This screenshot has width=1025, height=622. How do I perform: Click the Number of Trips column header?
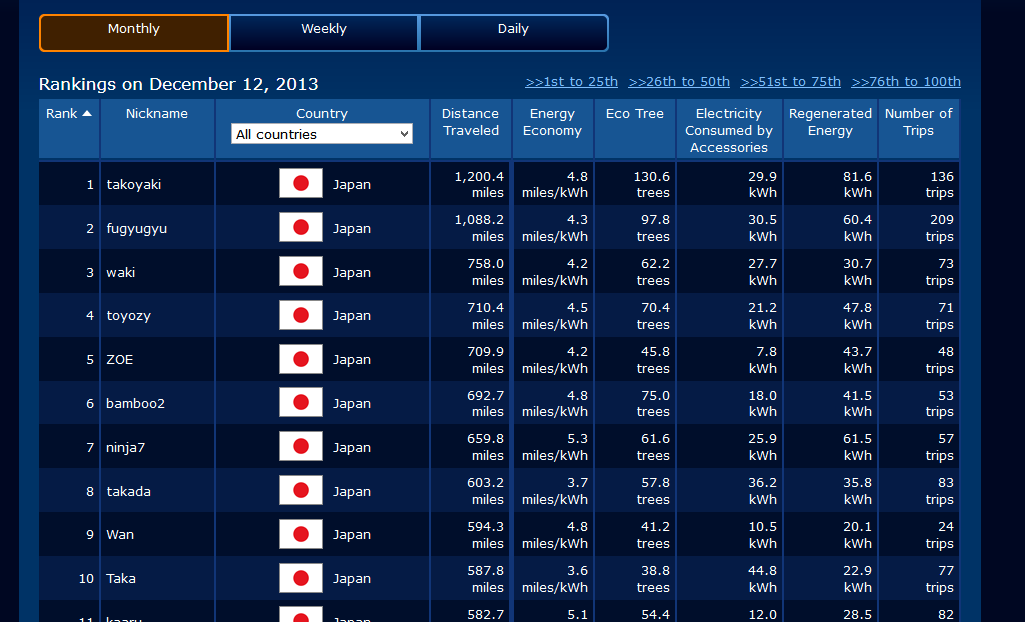(918, 122)
